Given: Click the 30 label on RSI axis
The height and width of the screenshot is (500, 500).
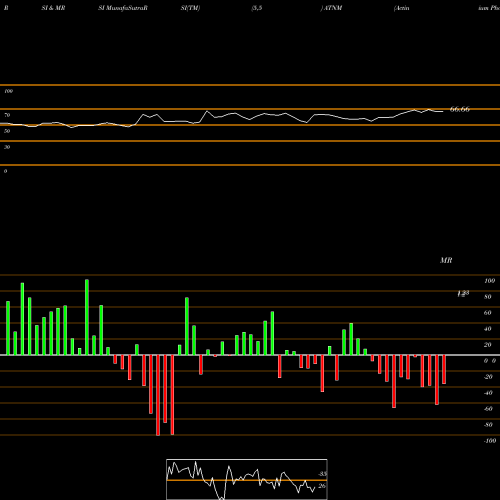Looking at the screenshot, I should 7,147.
